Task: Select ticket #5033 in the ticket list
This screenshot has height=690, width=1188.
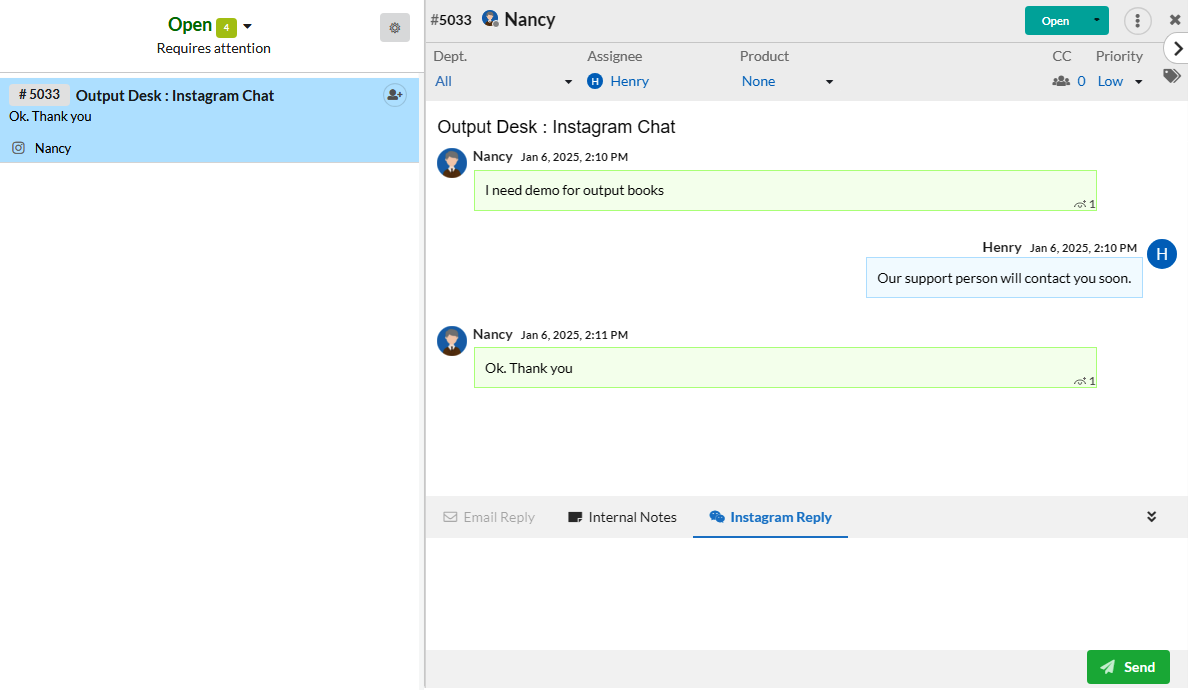Action: point(209,120)
